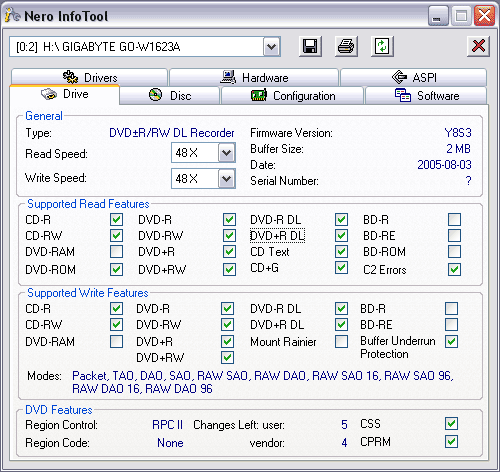Switch to the Configuration tab

292,96
